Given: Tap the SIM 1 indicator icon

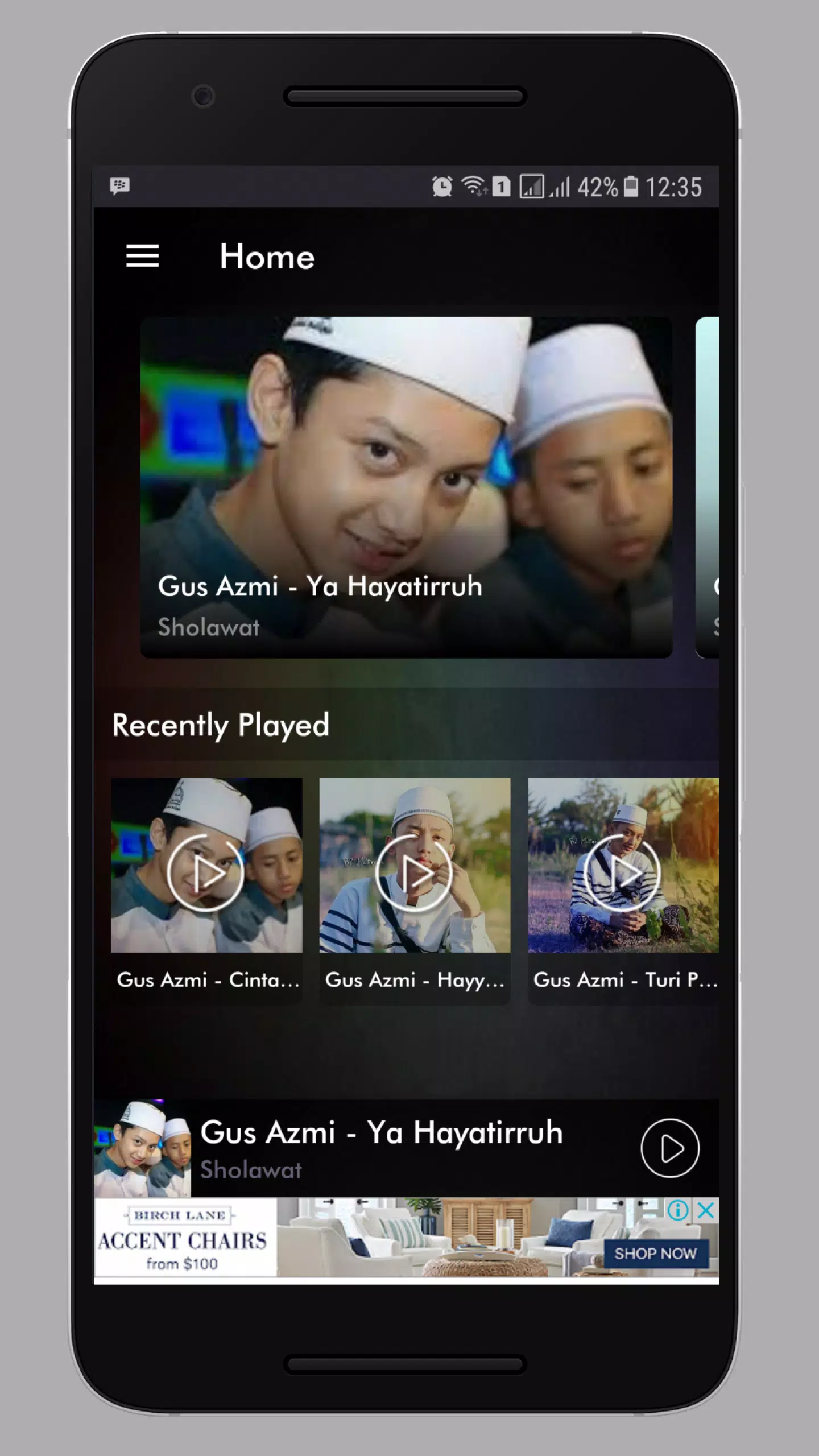Looking at the screenshot, I should (501, 187).
